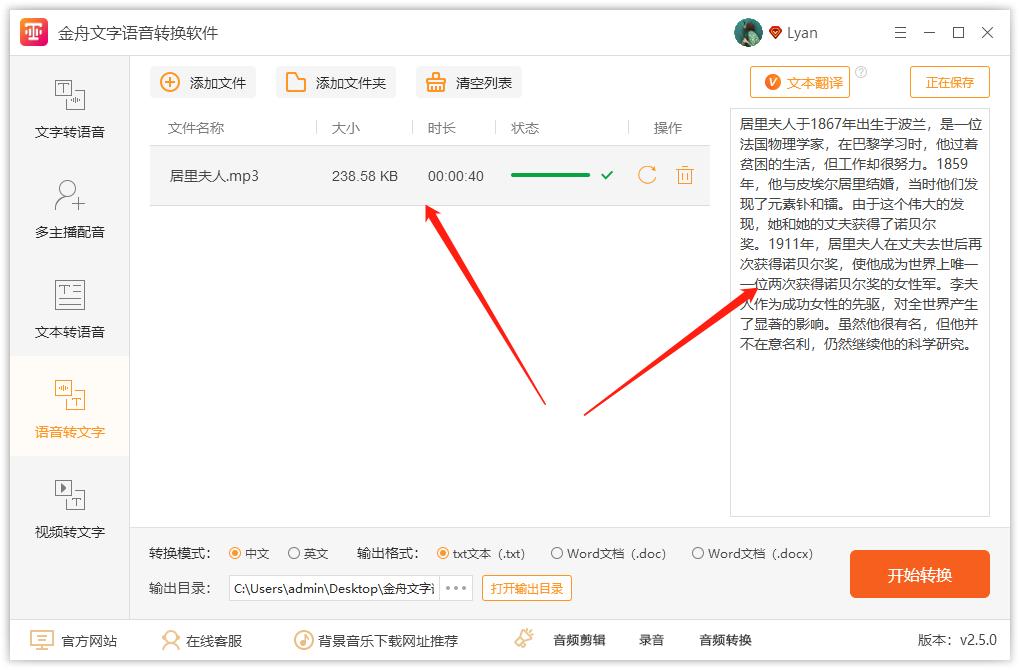1020x670 pixels.
Task: Open 音频转换 in the bottom bar
Action: click(725, 640)
